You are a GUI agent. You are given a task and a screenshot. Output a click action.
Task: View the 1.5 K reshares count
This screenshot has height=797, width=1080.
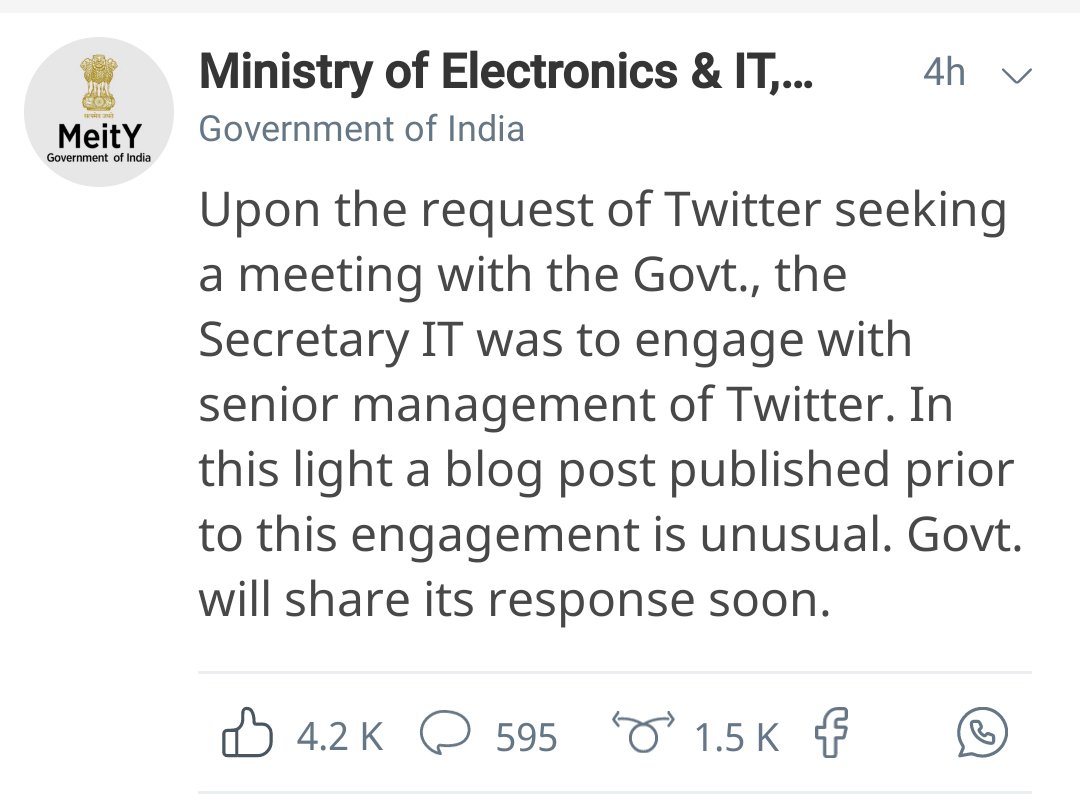736,737
